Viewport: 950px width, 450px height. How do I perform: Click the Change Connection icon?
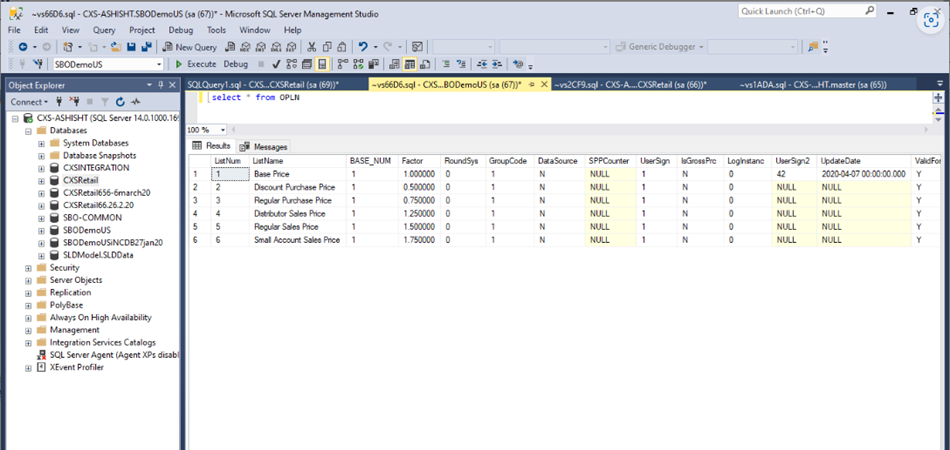pyautogui.click(x=39, y=64)
